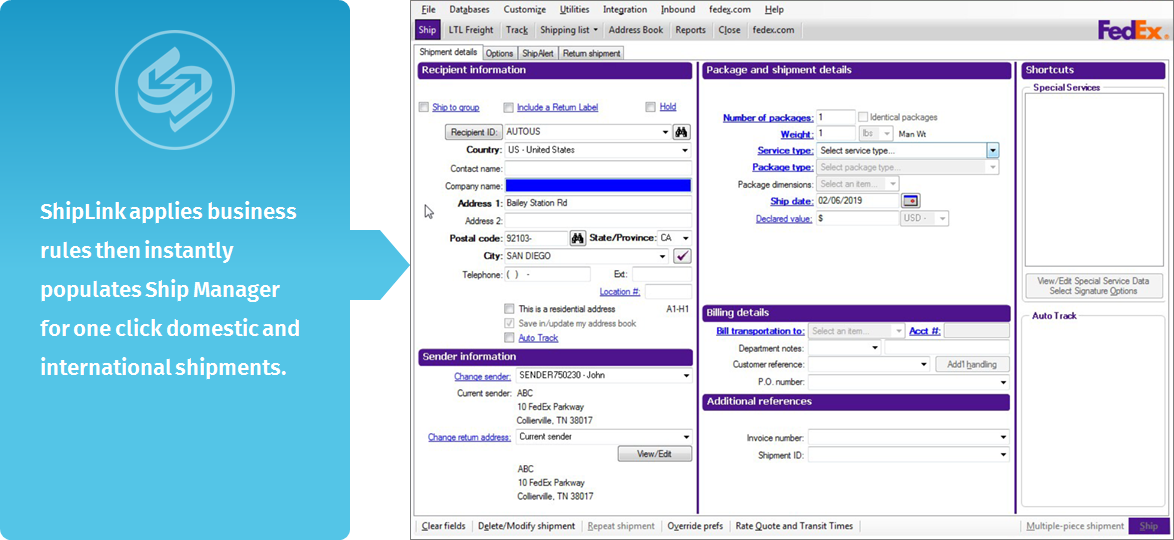Click the FedEx logo
Viewport: 1174px width, 540px height.
[x=1131, y=30]
